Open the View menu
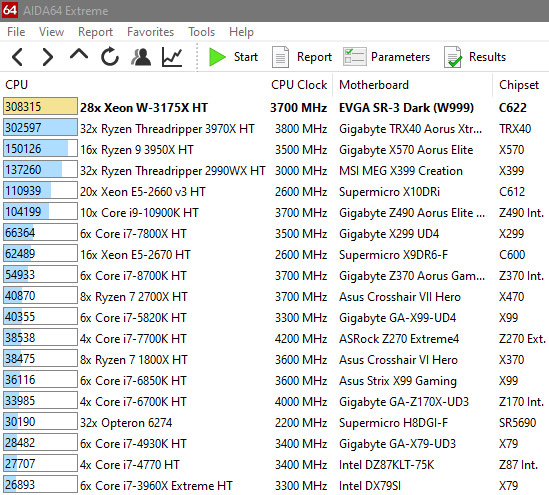549x495 pixels. point(51,32)
